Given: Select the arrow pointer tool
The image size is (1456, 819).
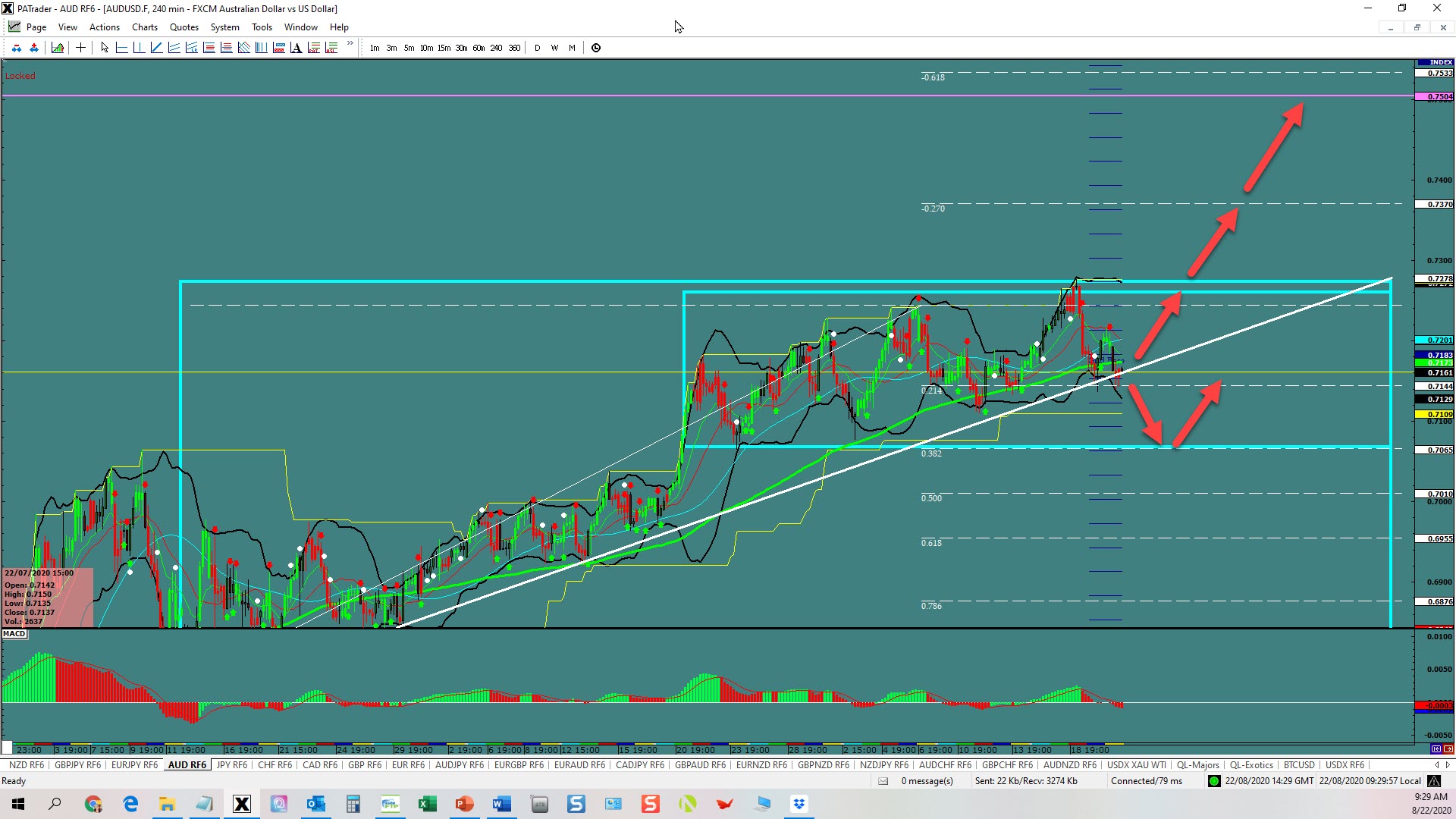Looking at the screenshot, I should (x=105, y=48).
